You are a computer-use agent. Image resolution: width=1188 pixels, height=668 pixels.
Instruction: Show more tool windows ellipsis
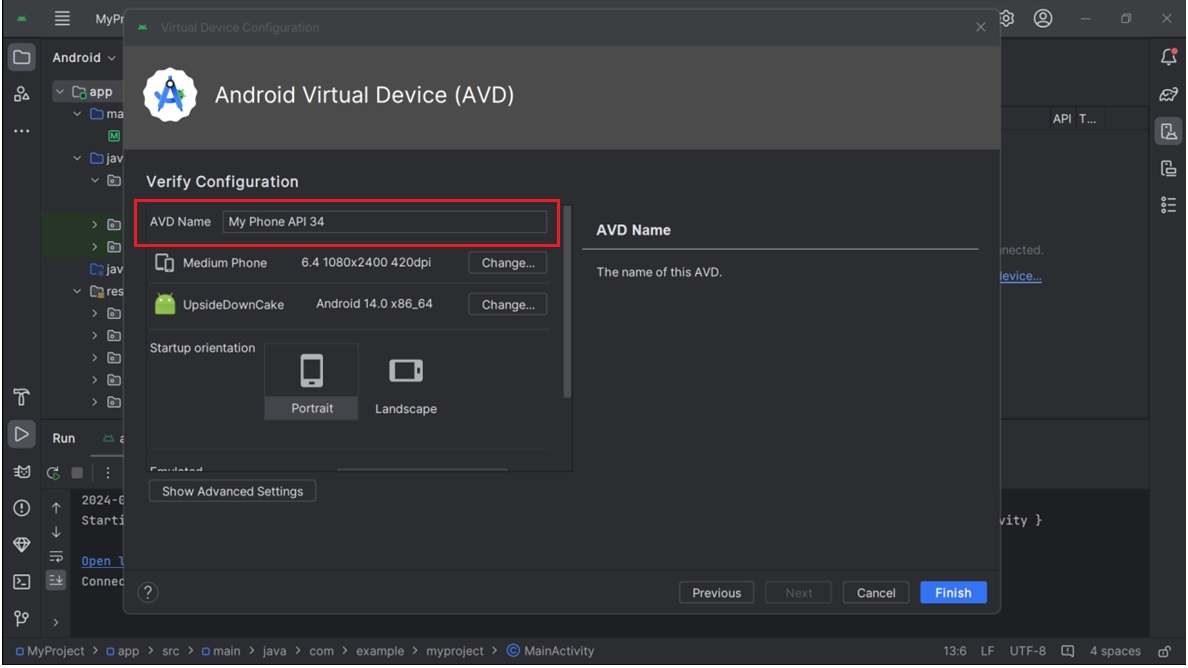click(x=22, y=131)
